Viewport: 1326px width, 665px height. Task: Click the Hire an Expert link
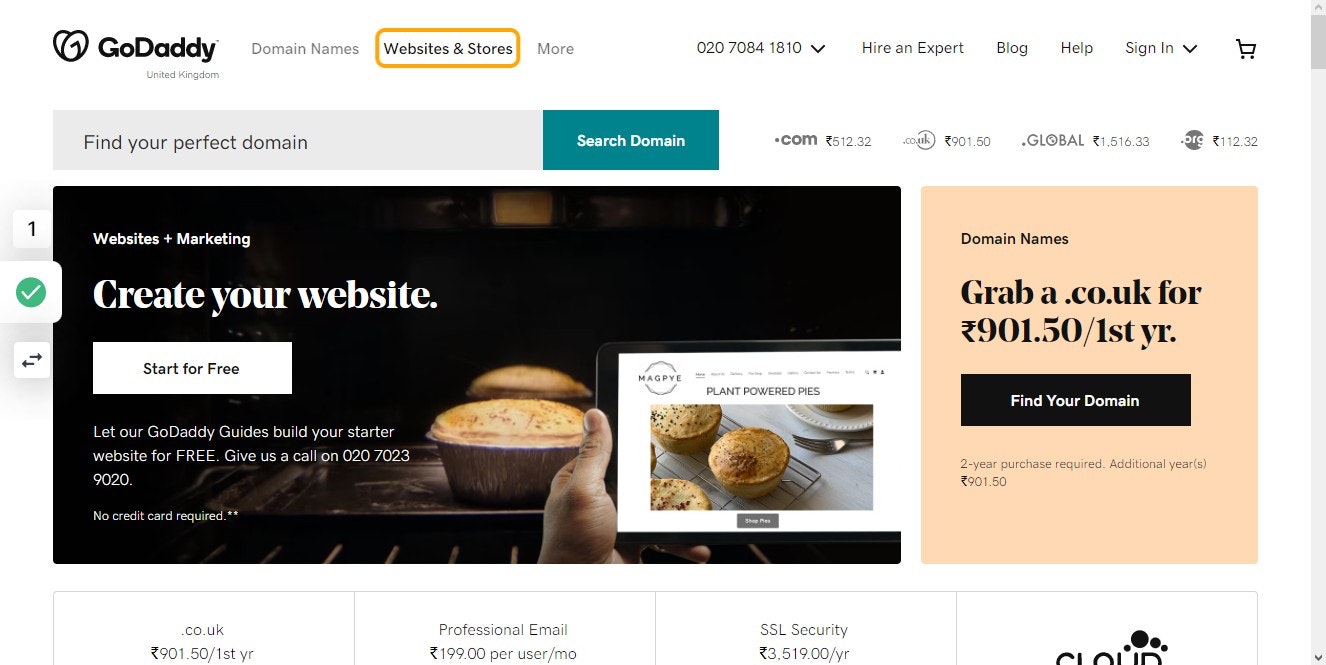pos(913,48)
